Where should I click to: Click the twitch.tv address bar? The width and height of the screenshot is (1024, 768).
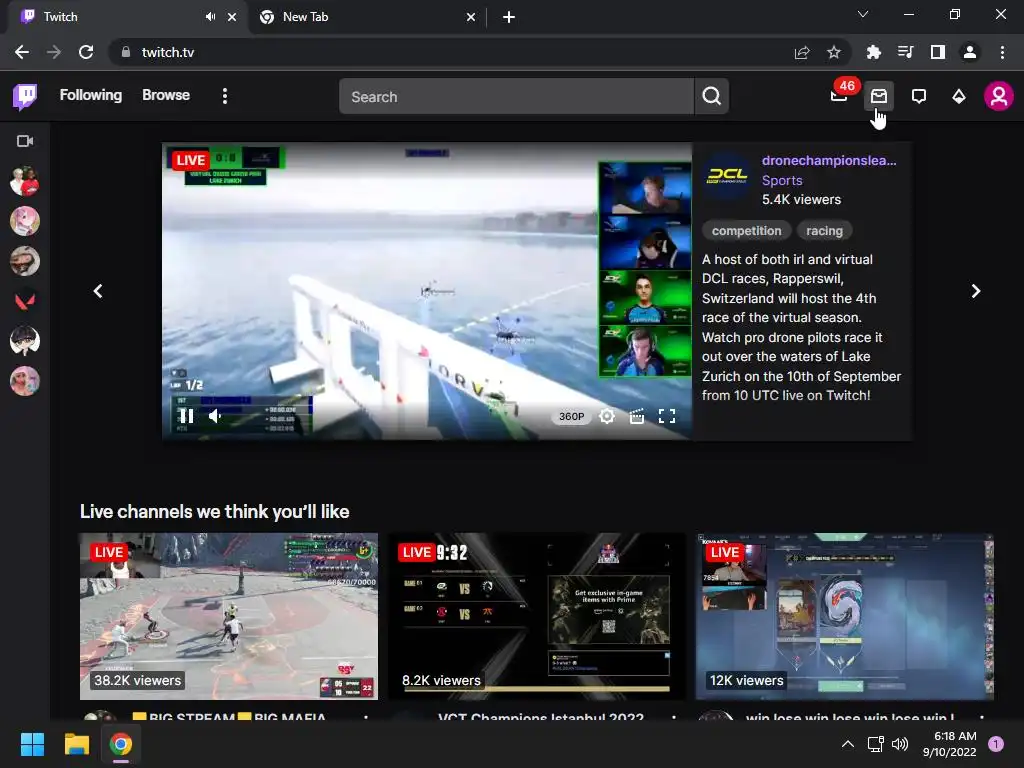[x=451, y=52]
